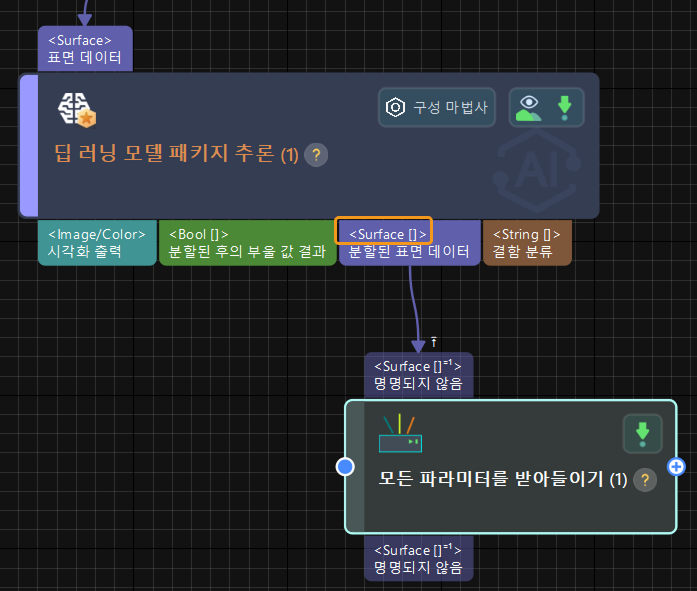Select the 모든 파라미터를 받아들이기 (1) title

(x=503, y=479)
